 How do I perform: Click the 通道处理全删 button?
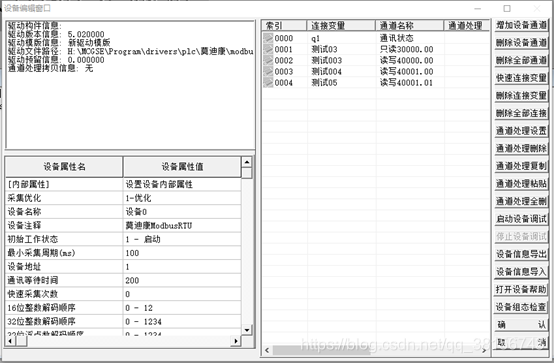521,201
